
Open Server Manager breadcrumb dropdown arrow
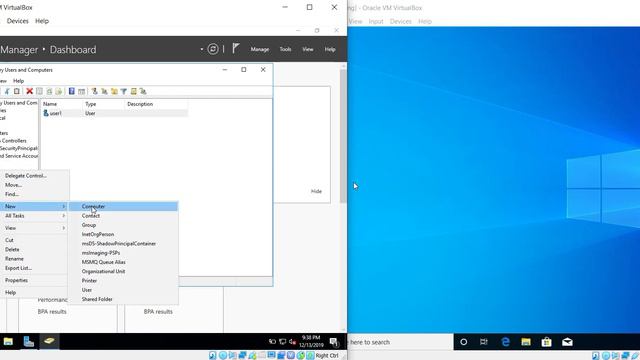pos(202,49)
